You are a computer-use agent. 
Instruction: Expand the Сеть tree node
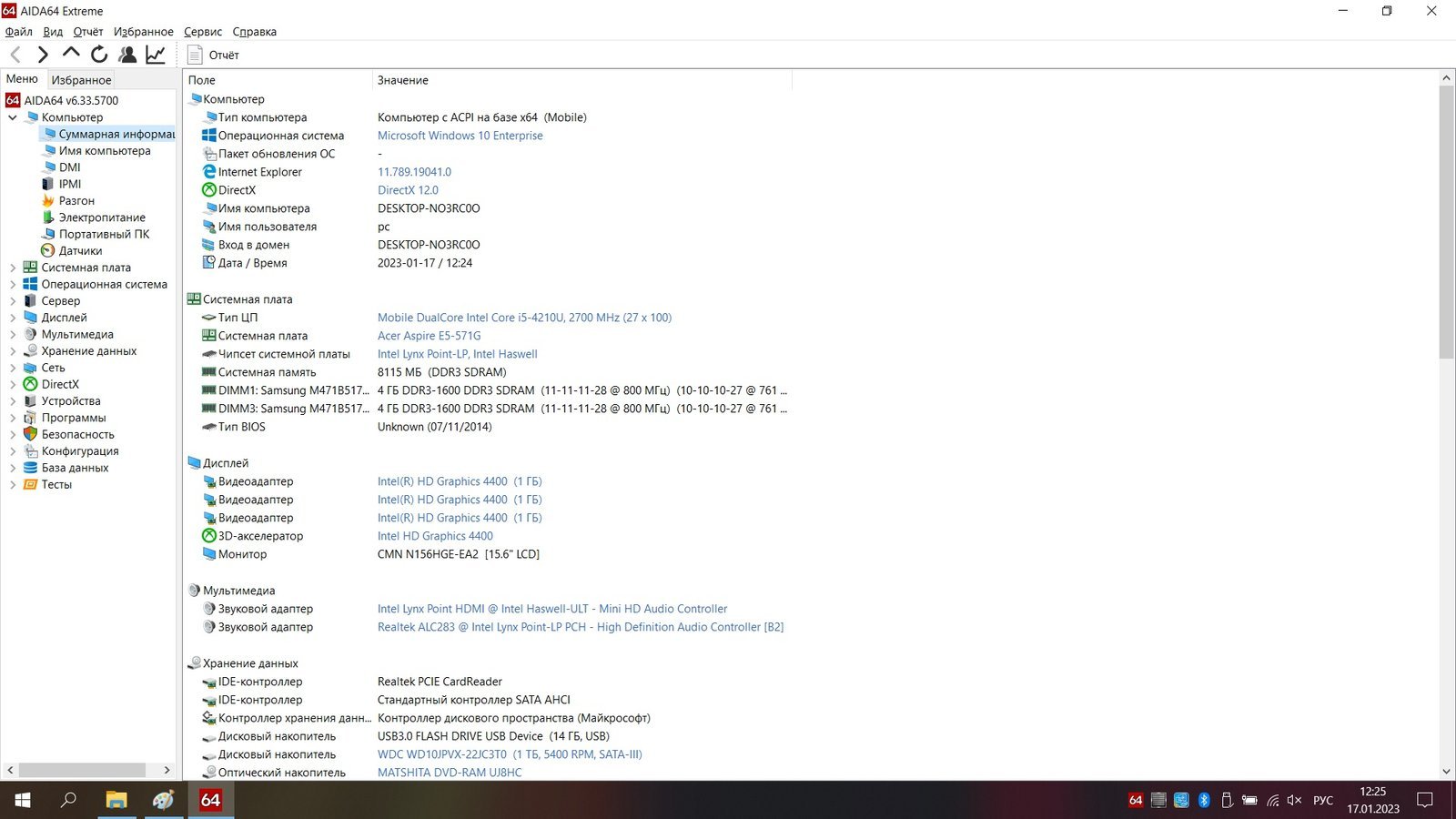tap(13, 368)
